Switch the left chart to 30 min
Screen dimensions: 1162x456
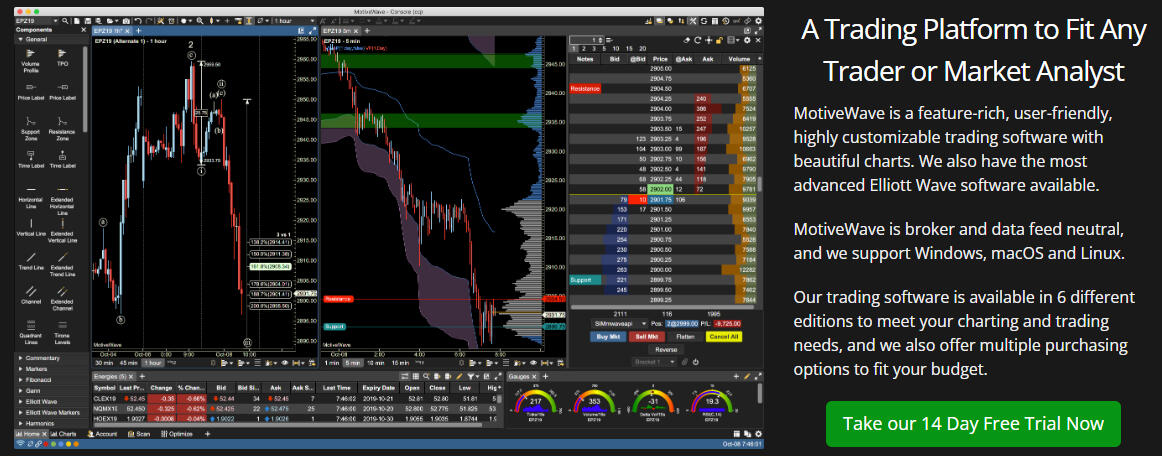[104, 363]
